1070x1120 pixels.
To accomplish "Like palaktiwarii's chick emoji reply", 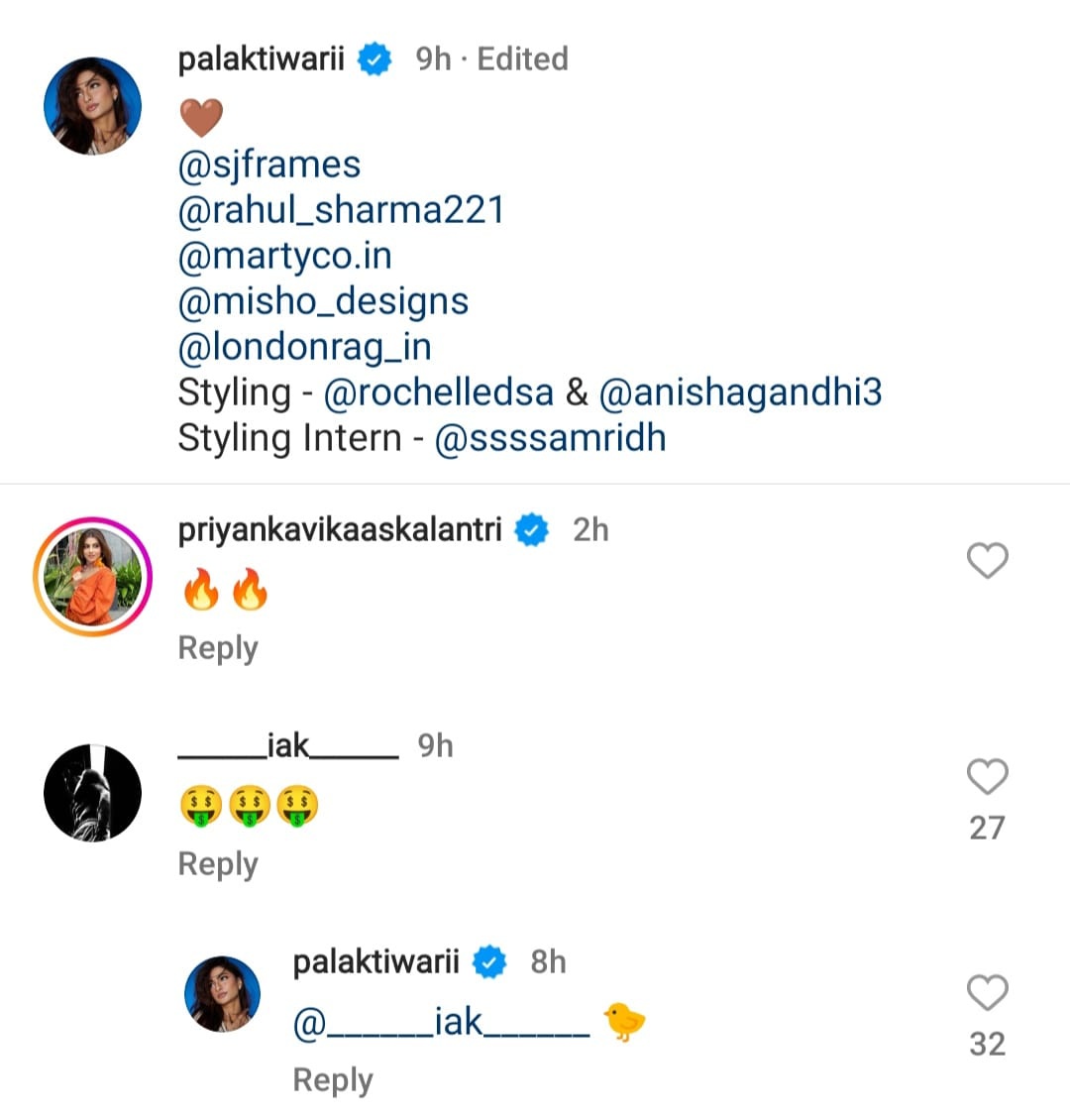I will click(x=987, y=993).
